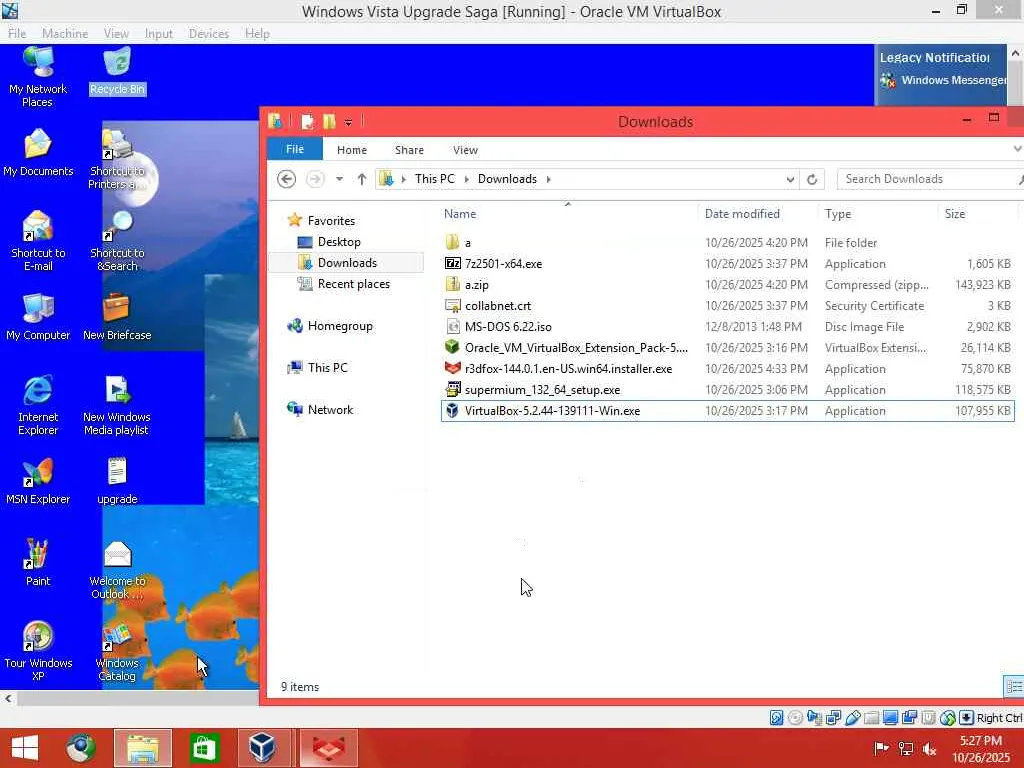Select the Welcome to Outlook icon
The image size is (1024, 768).
(x=118, y=569)
